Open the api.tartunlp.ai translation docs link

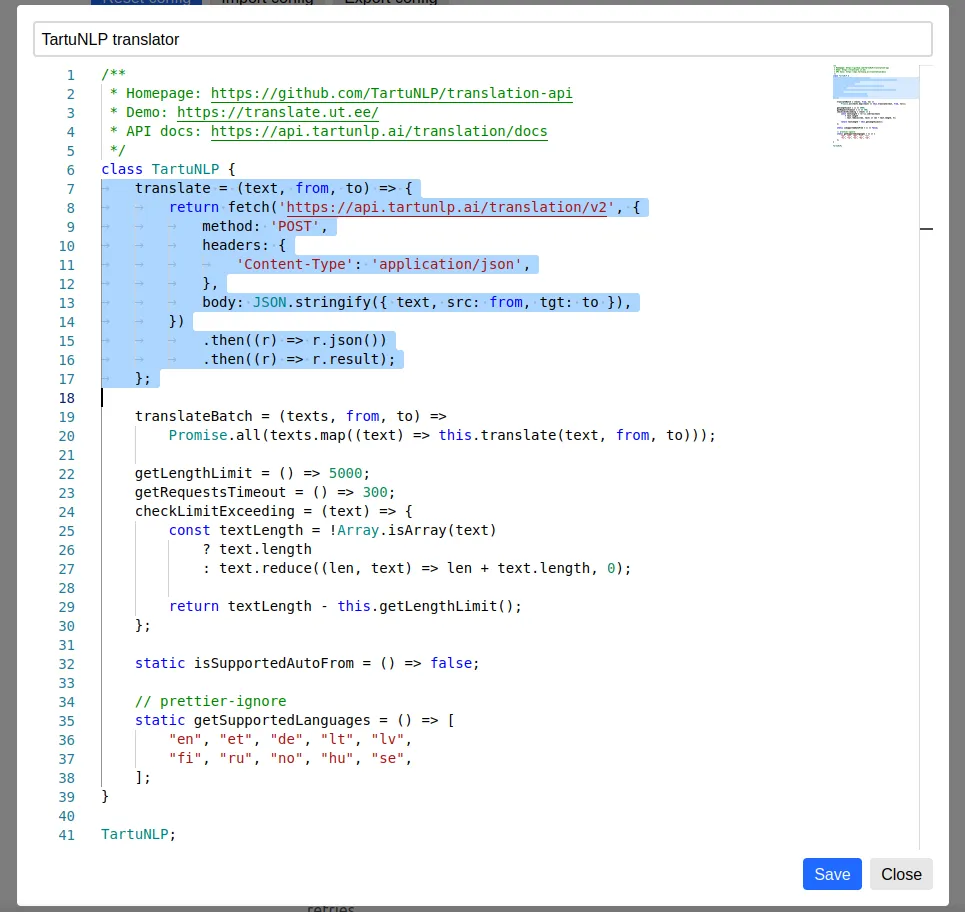pos(379,131)
